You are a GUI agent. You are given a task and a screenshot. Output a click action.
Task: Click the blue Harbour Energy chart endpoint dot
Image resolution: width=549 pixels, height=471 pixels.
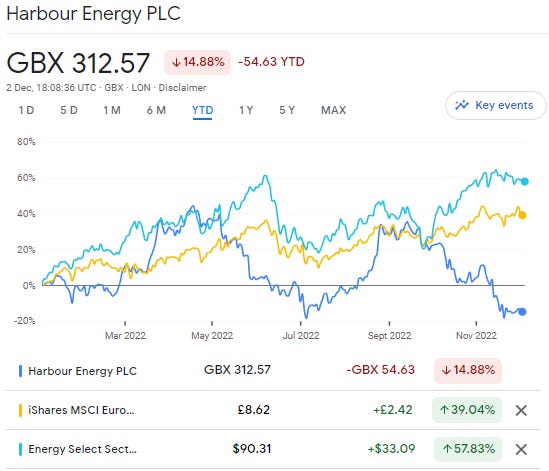(522, 312)
